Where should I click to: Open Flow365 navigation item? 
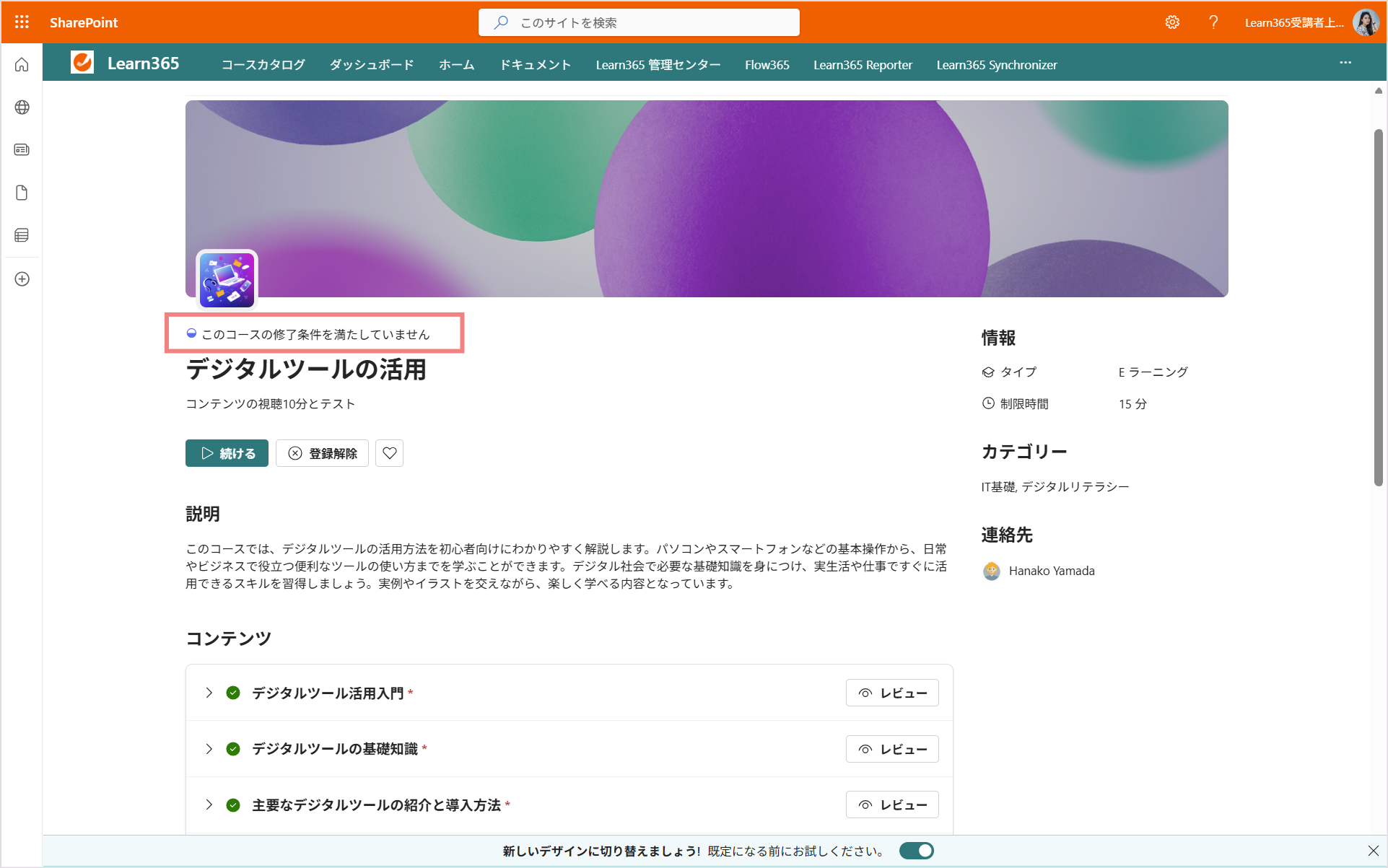(767, 65)
